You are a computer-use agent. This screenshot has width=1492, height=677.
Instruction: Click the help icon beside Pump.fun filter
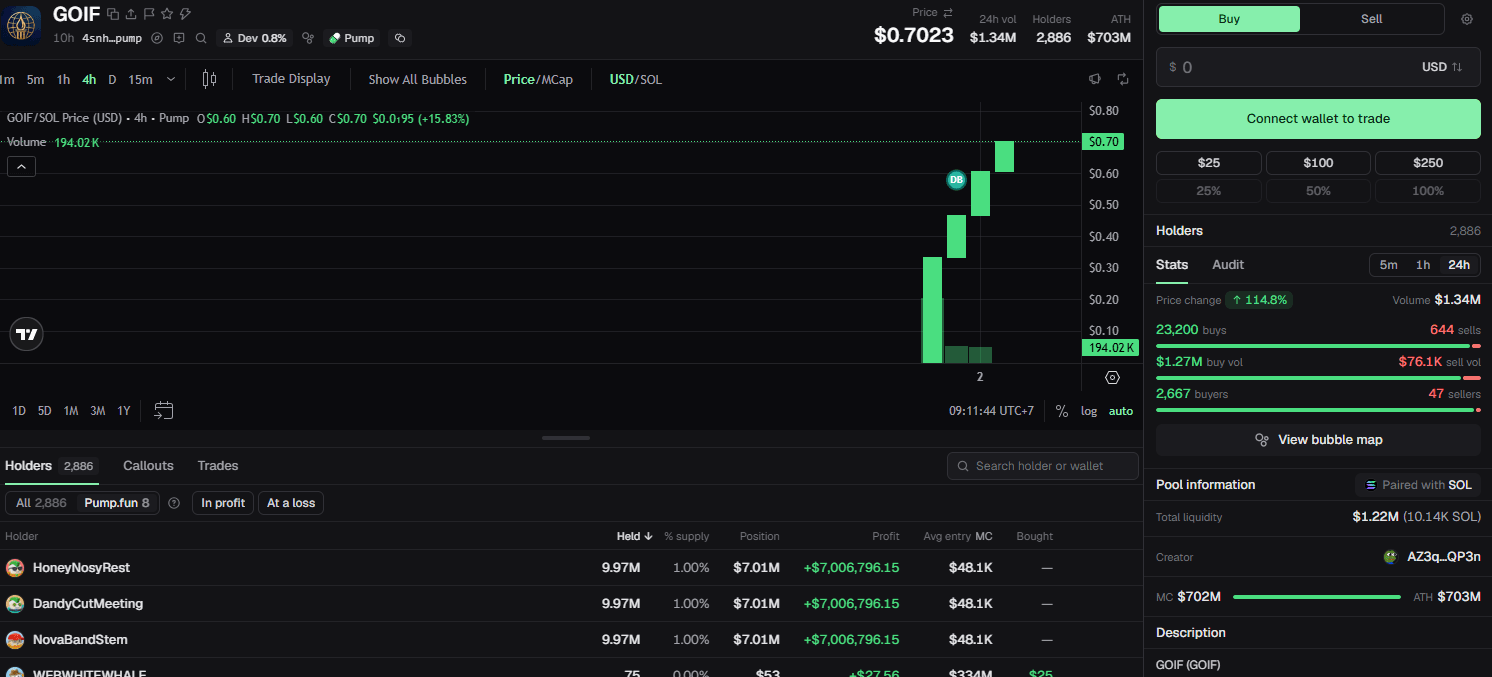pyautogui.click(x=174, y=503)
